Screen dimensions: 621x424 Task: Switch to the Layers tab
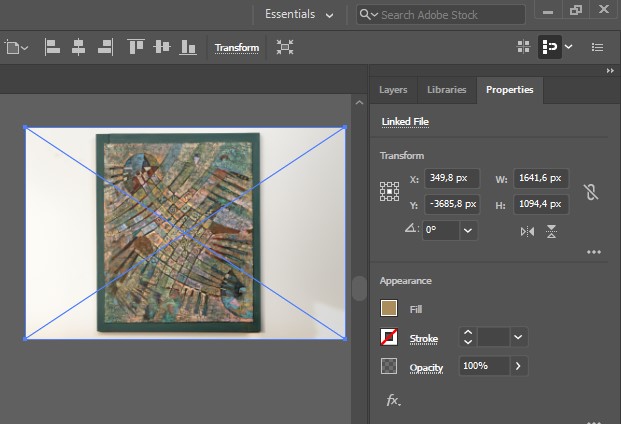point(393,89)
